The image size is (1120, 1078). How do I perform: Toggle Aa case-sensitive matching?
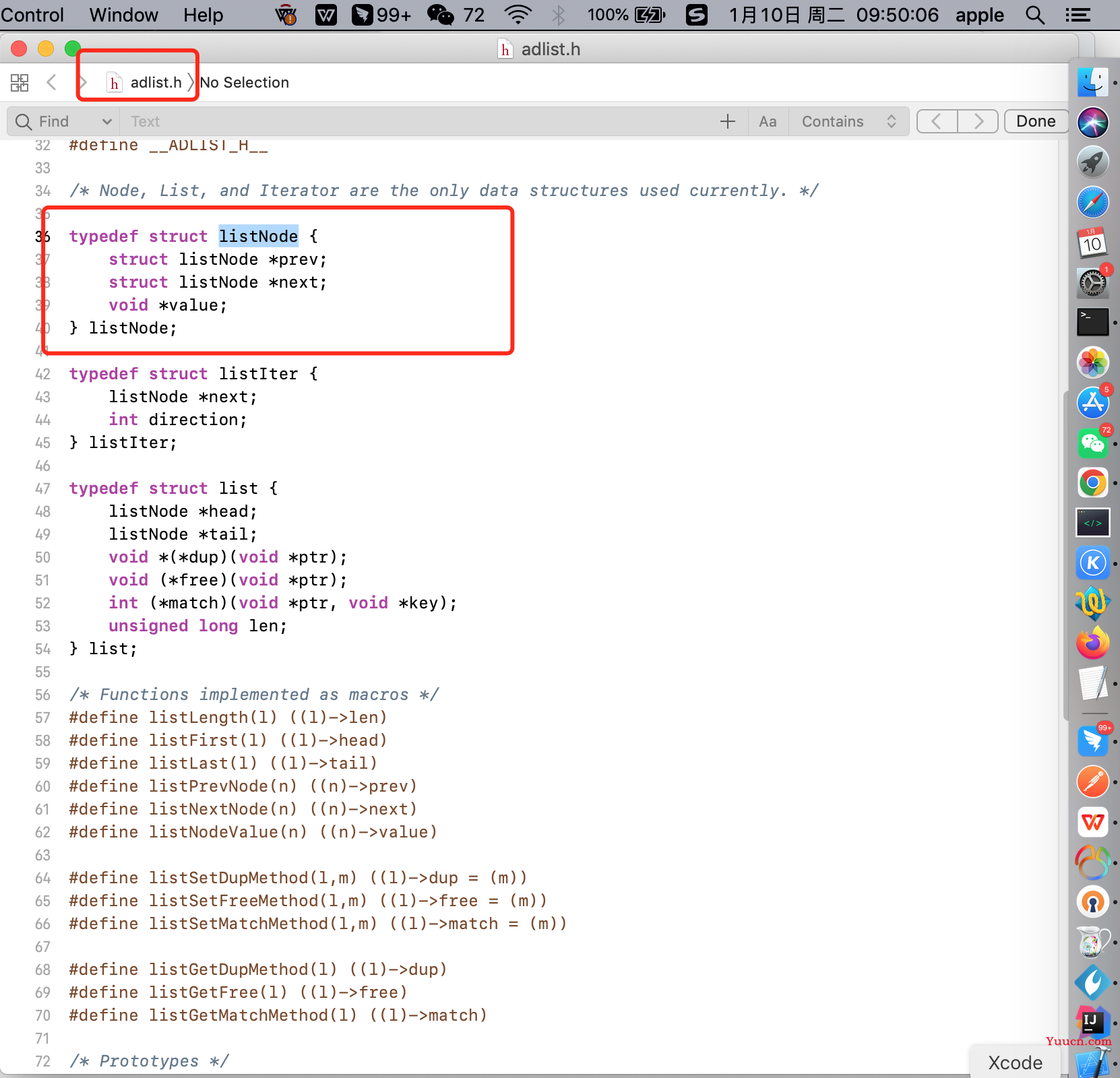[x=768, y=121]
